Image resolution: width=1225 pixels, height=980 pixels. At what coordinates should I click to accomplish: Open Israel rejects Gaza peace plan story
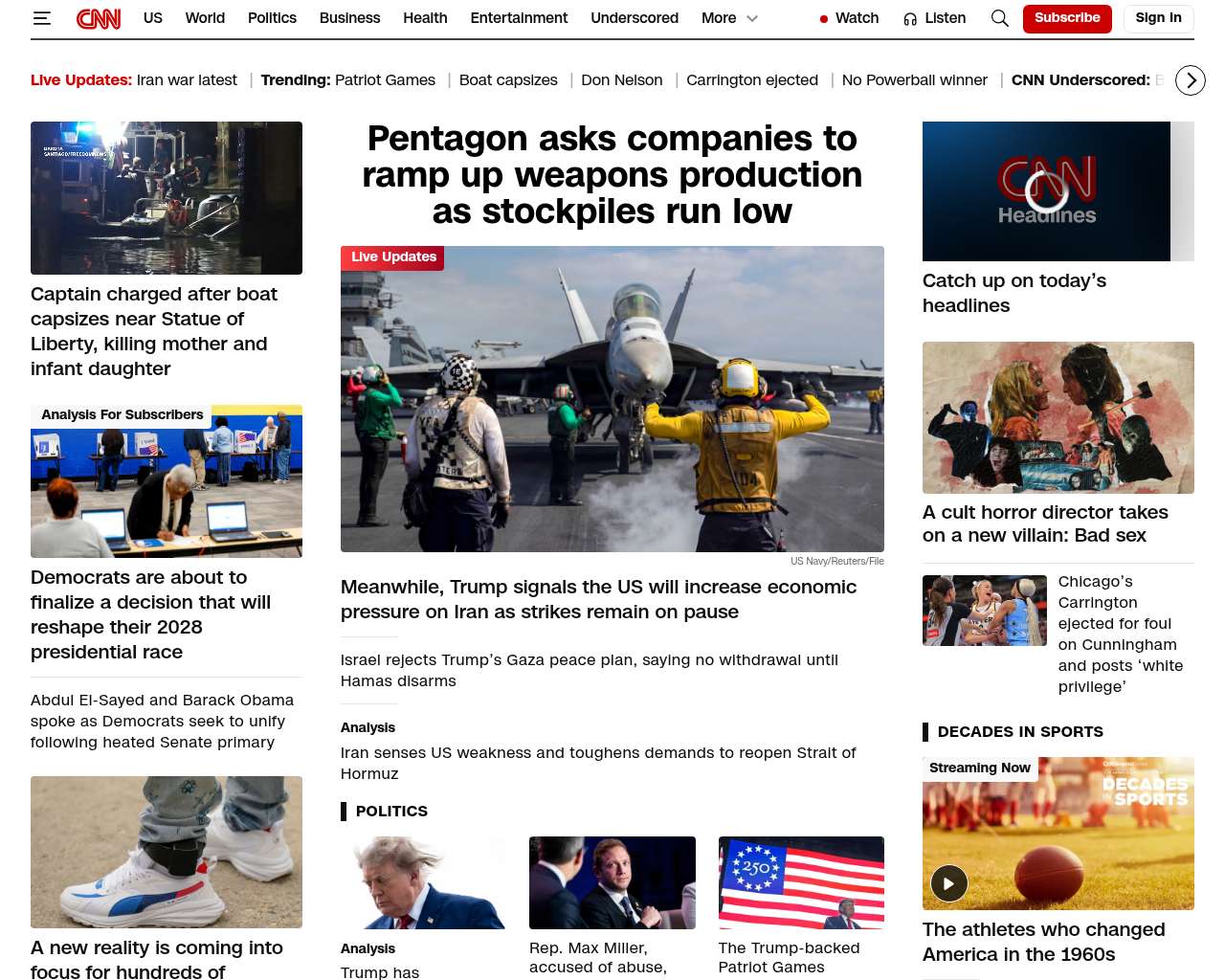590,670
